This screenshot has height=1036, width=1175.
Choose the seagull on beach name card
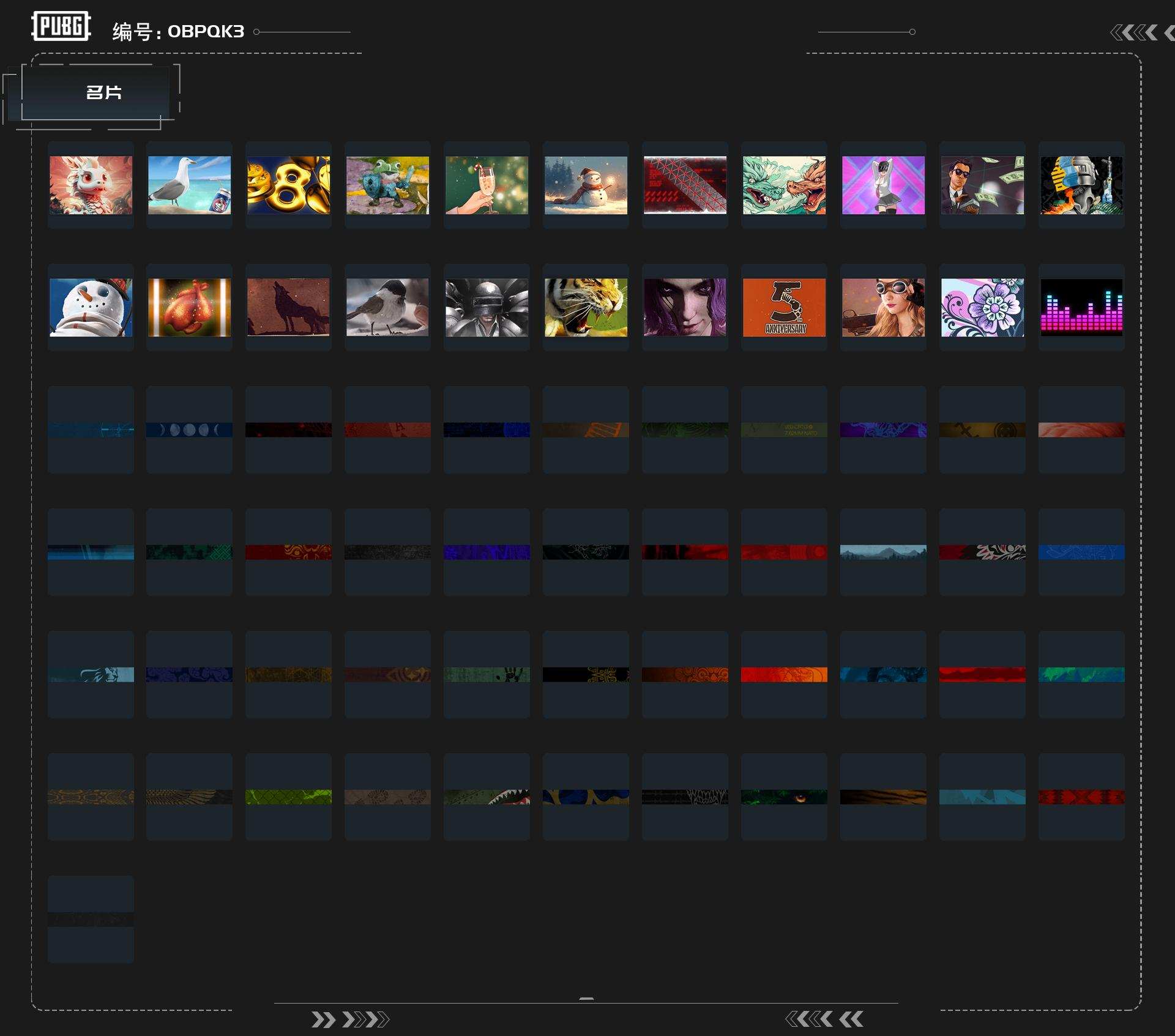tap(190, 185)
